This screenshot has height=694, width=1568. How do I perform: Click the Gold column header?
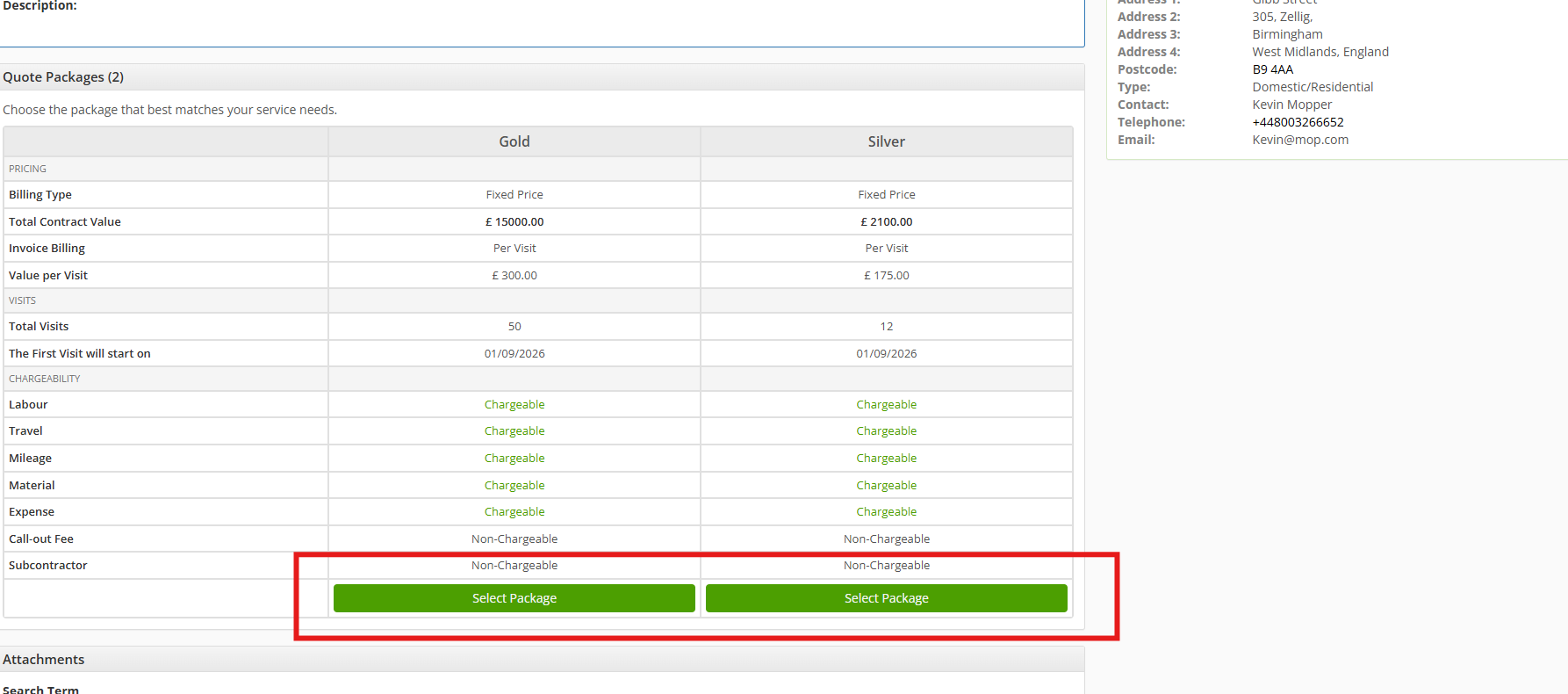pos(514,141)
